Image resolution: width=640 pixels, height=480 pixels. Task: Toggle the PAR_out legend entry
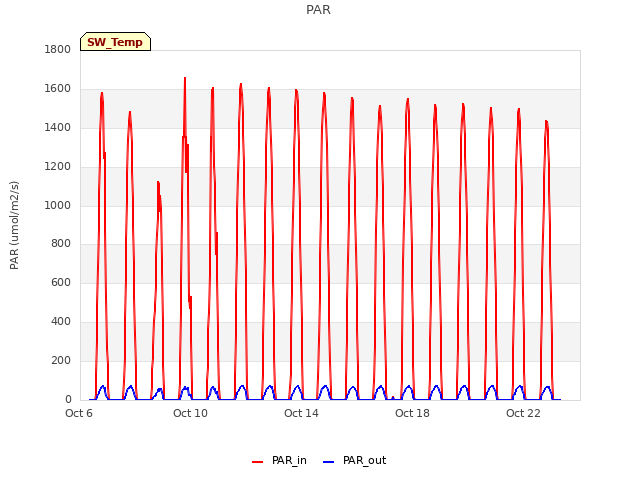[x=354, y=461]
